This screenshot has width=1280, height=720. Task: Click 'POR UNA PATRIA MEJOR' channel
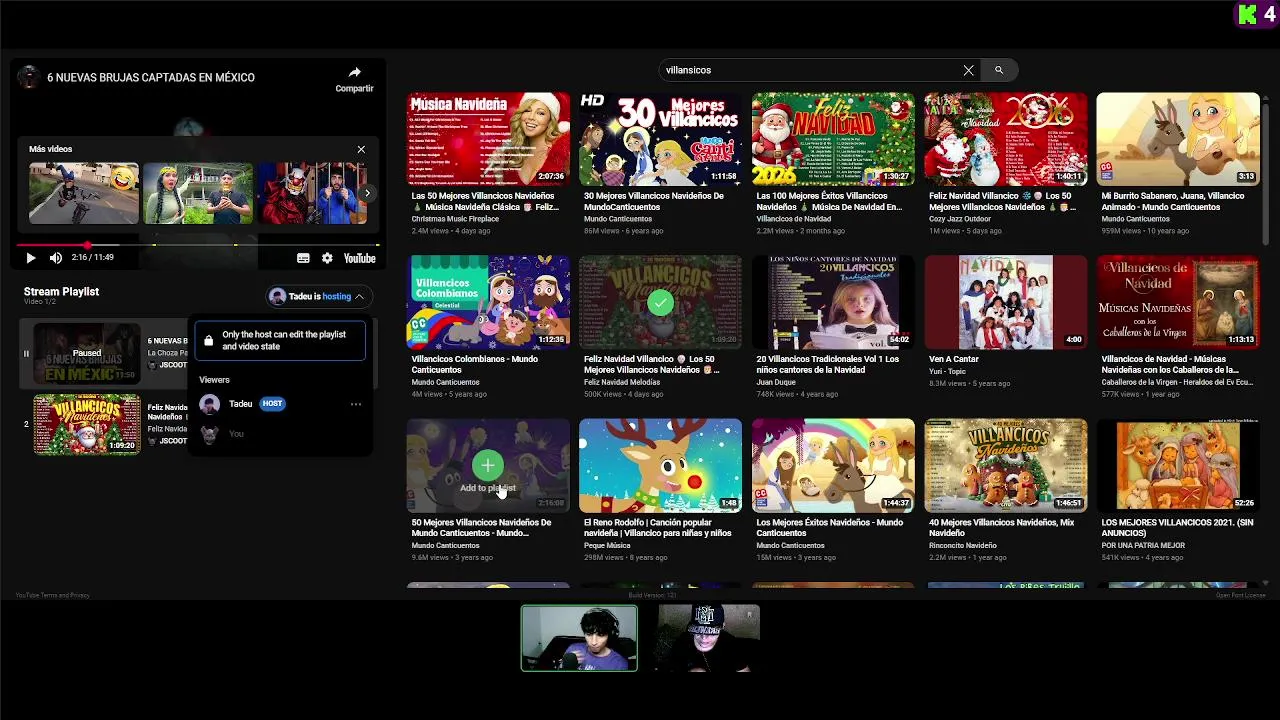1143,545
